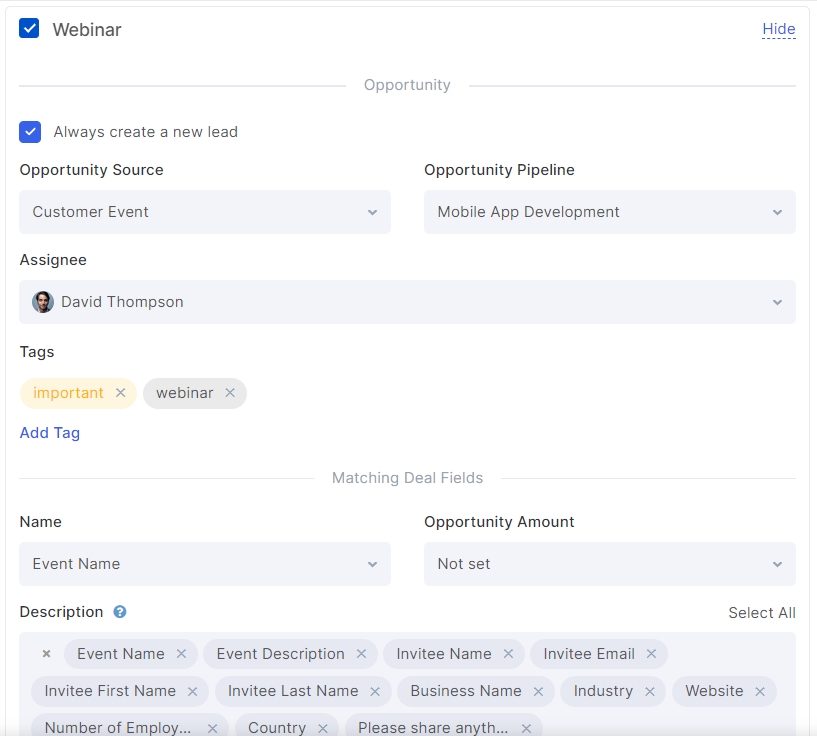Click David Thompson's avatar

coord(43,302)
